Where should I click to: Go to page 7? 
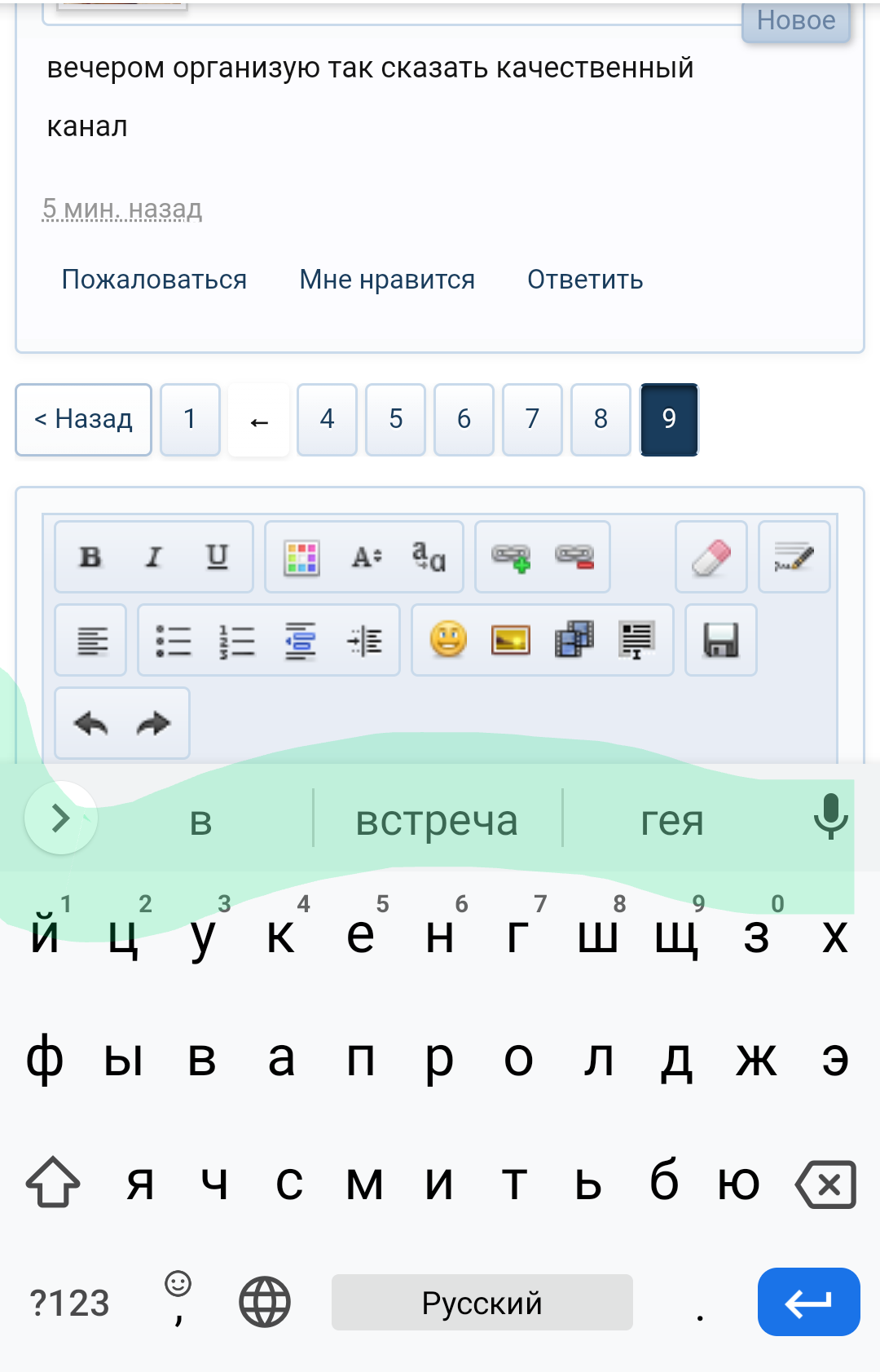[x=532, y=420]
